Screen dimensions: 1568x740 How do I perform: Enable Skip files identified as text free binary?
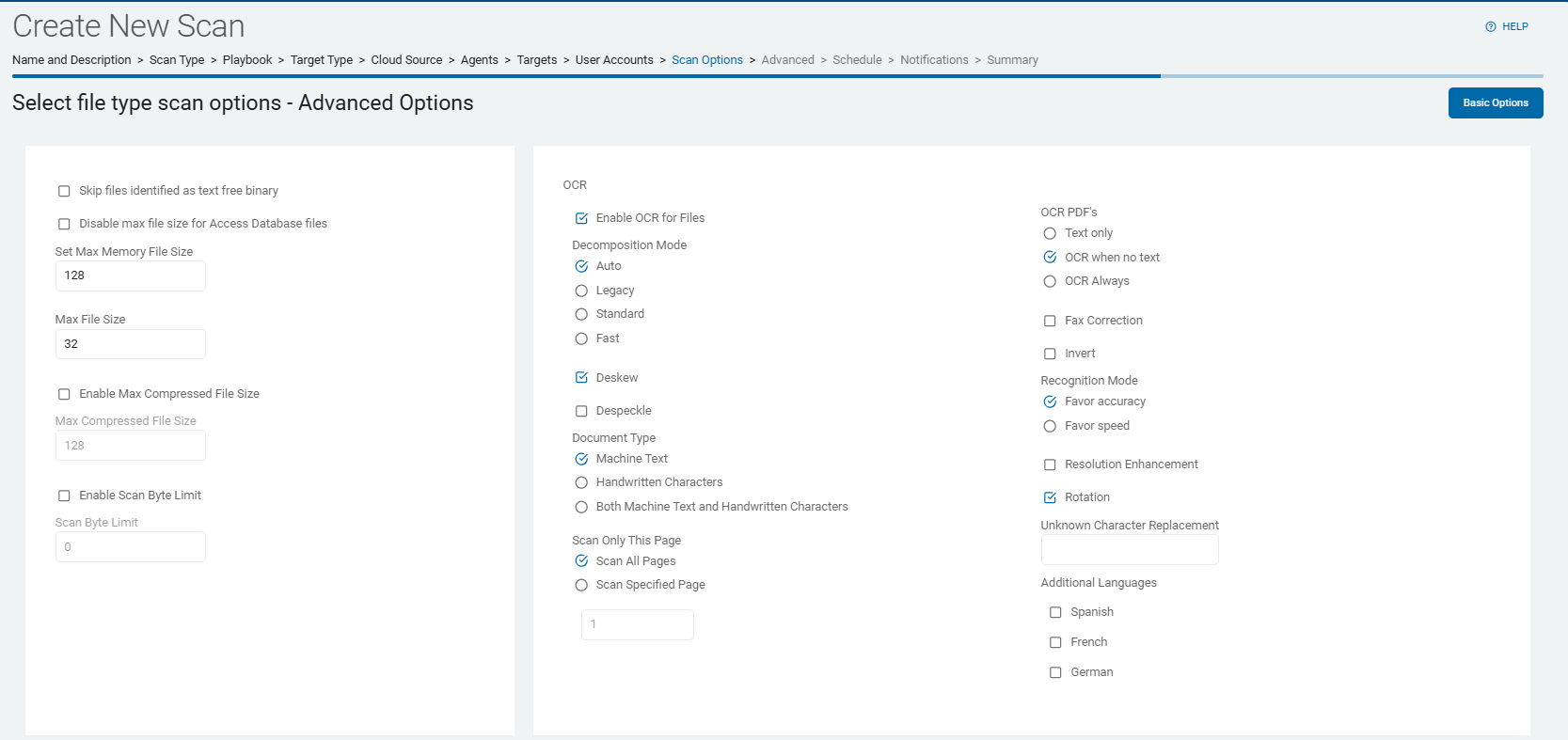pos(64,191)
